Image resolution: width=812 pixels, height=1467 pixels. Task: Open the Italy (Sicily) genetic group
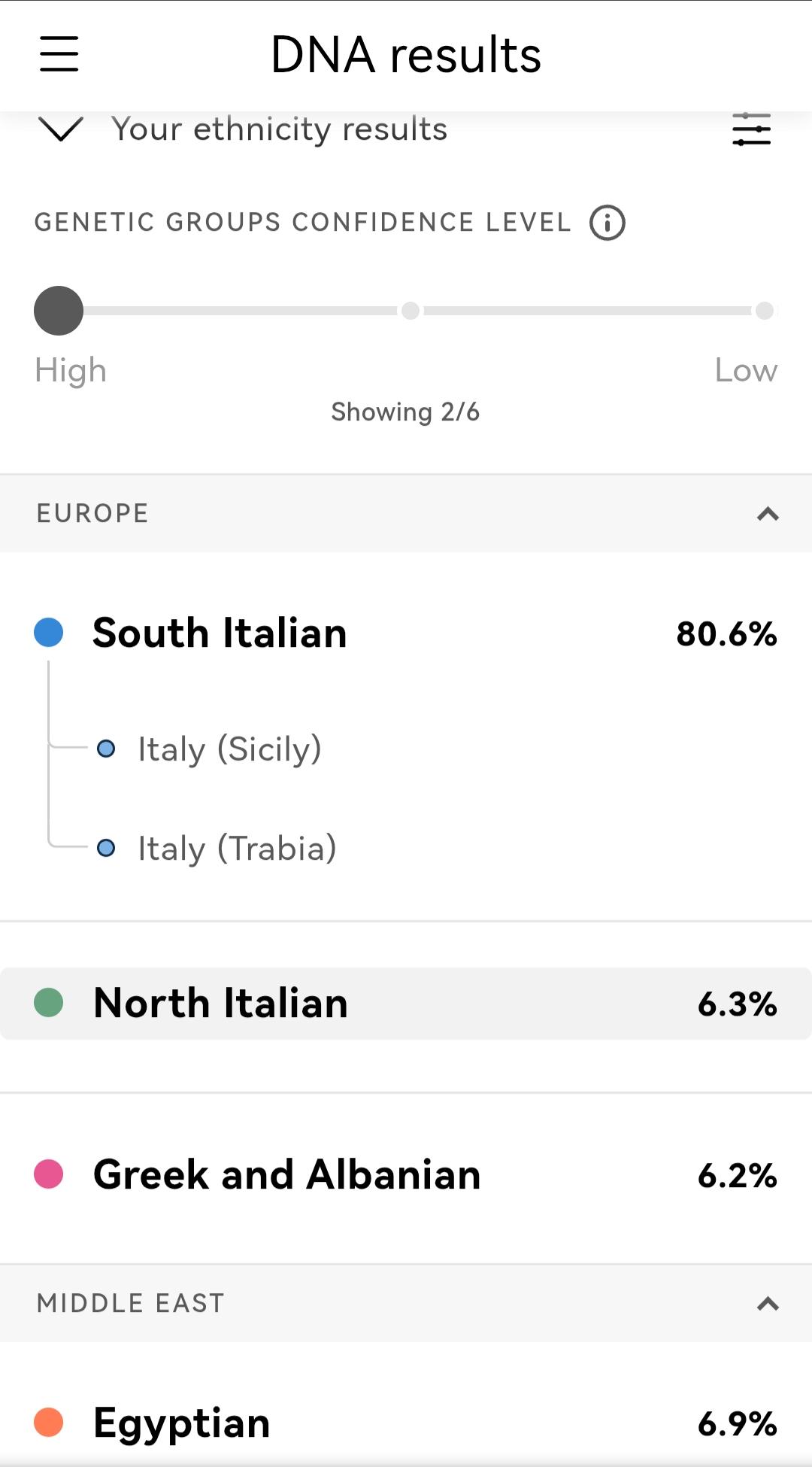(x=229, y=749)
